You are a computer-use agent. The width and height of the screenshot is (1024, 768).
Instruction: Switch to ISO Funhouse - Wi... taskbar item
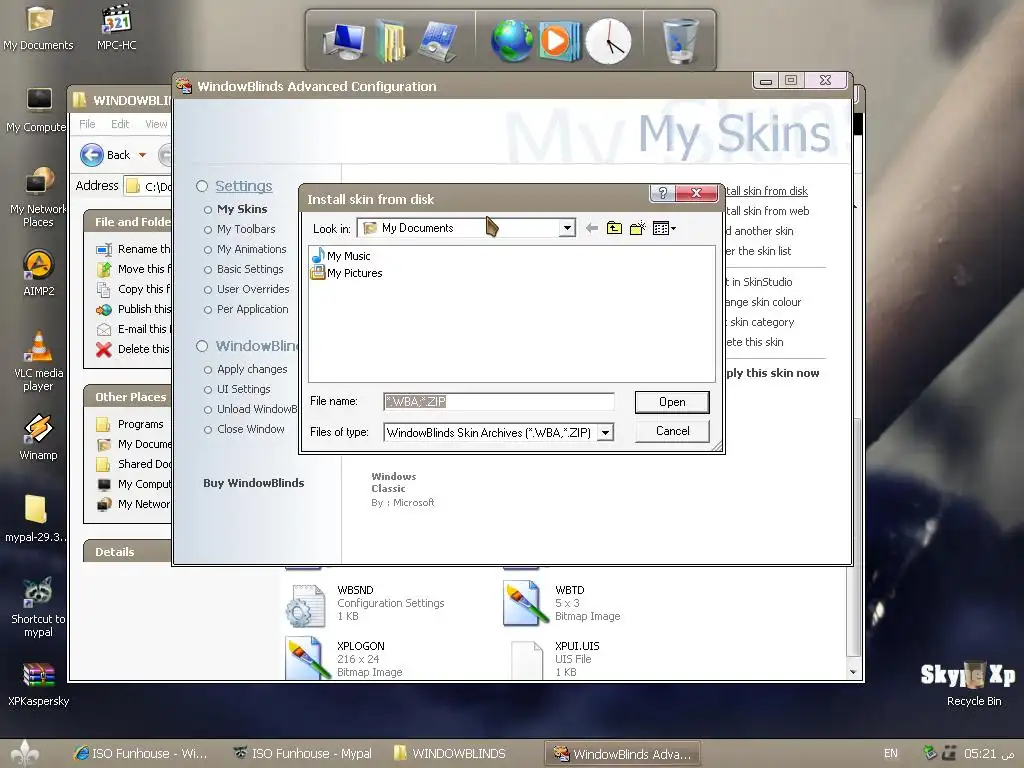point(141,753)
